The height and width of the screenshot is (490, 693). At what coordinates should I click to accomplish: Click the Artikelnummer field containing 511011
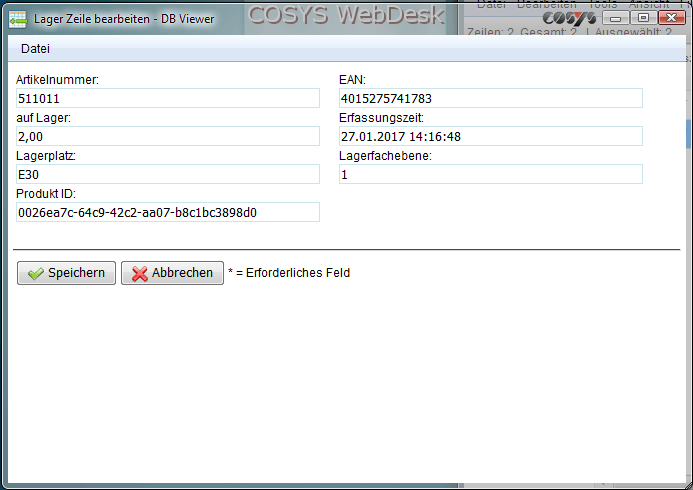click(168, 98)
